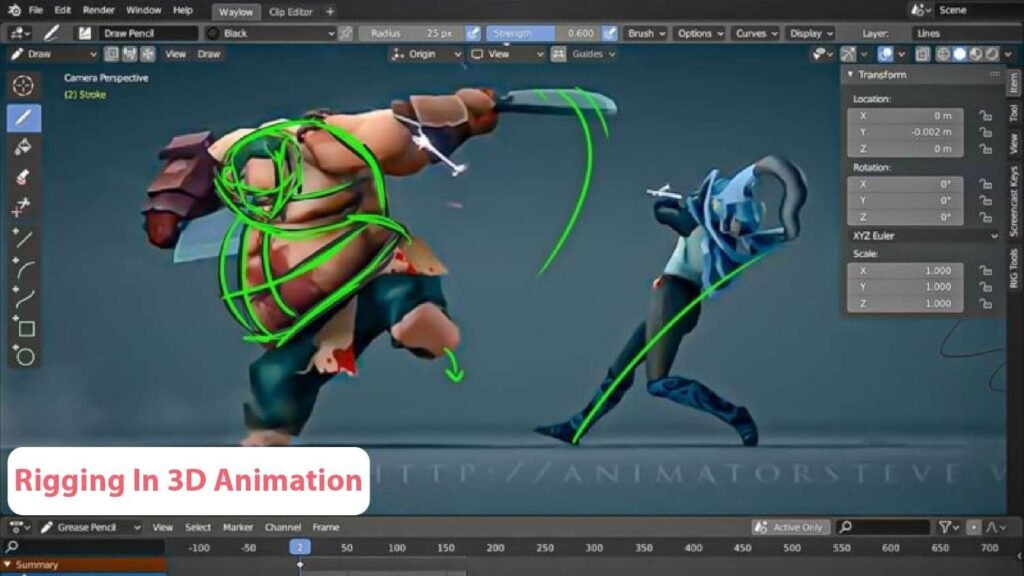Open the Grease Pencil editor mode dropdown
This screenshot has height=576, width=1024.
point(90,527)
